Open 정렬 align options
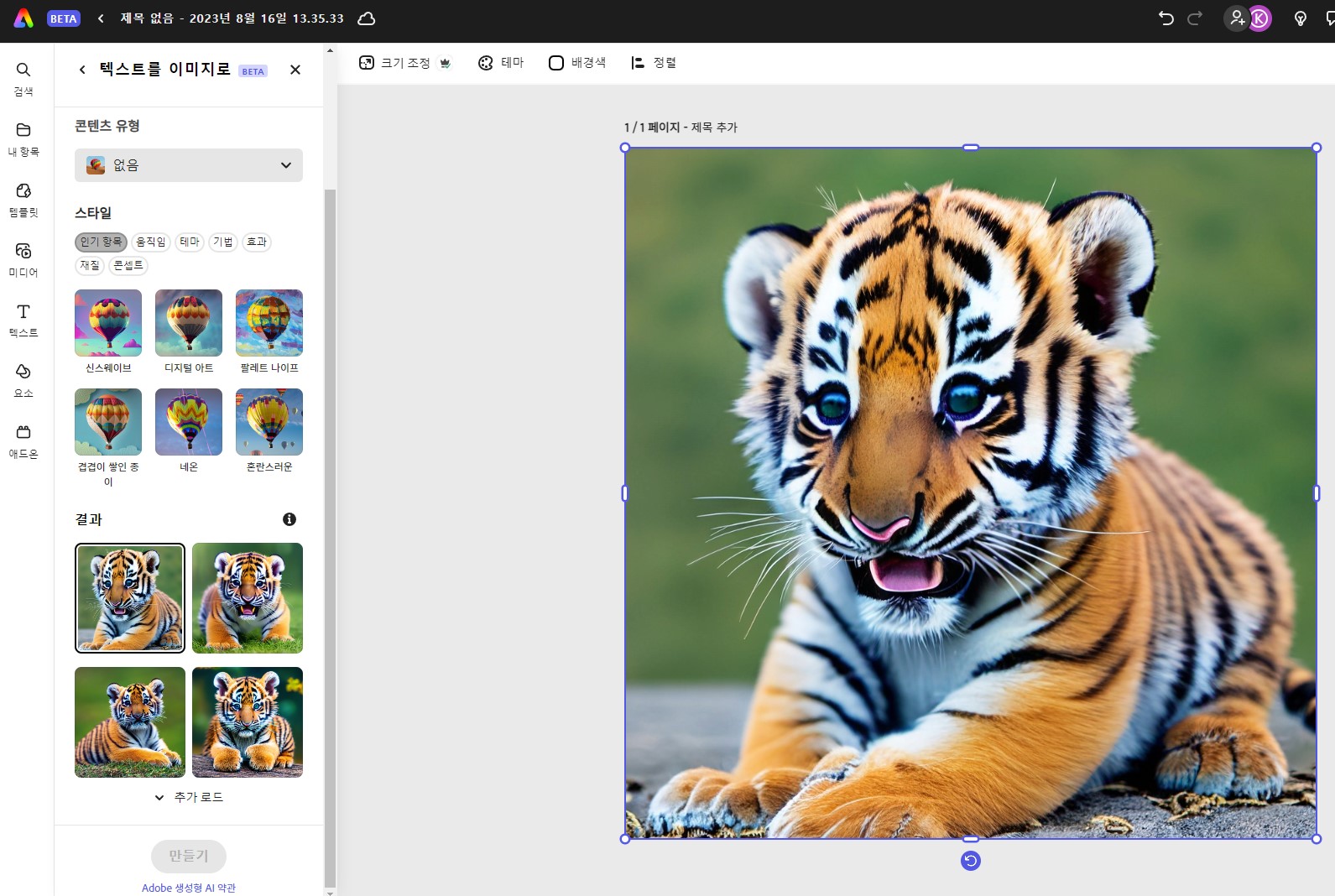Screen dimensions: 1335x896 (x=654, y=63)
